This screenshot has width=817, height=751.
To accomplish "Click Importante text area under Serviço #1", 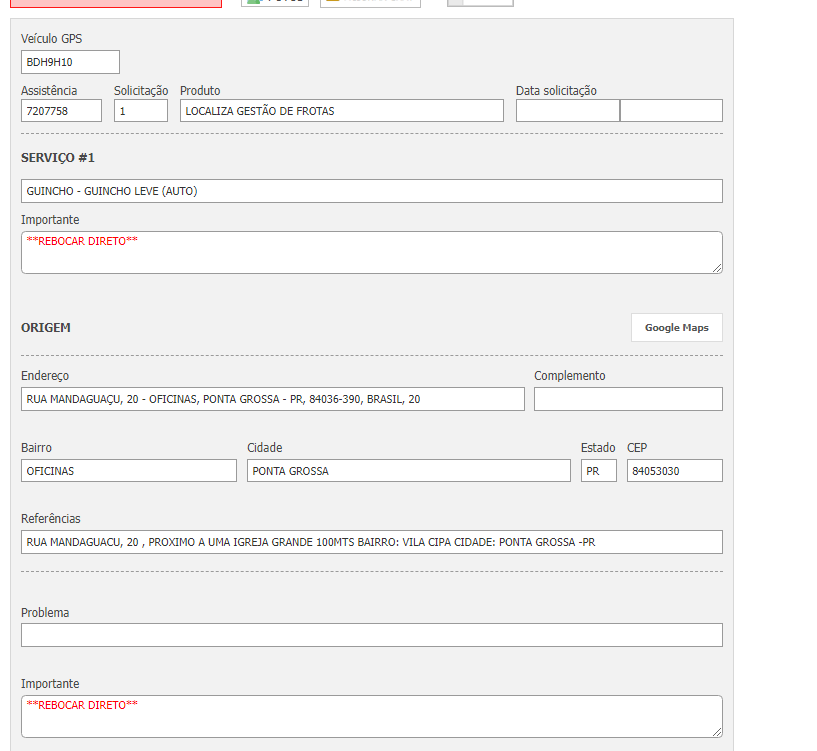I will 371,252.
